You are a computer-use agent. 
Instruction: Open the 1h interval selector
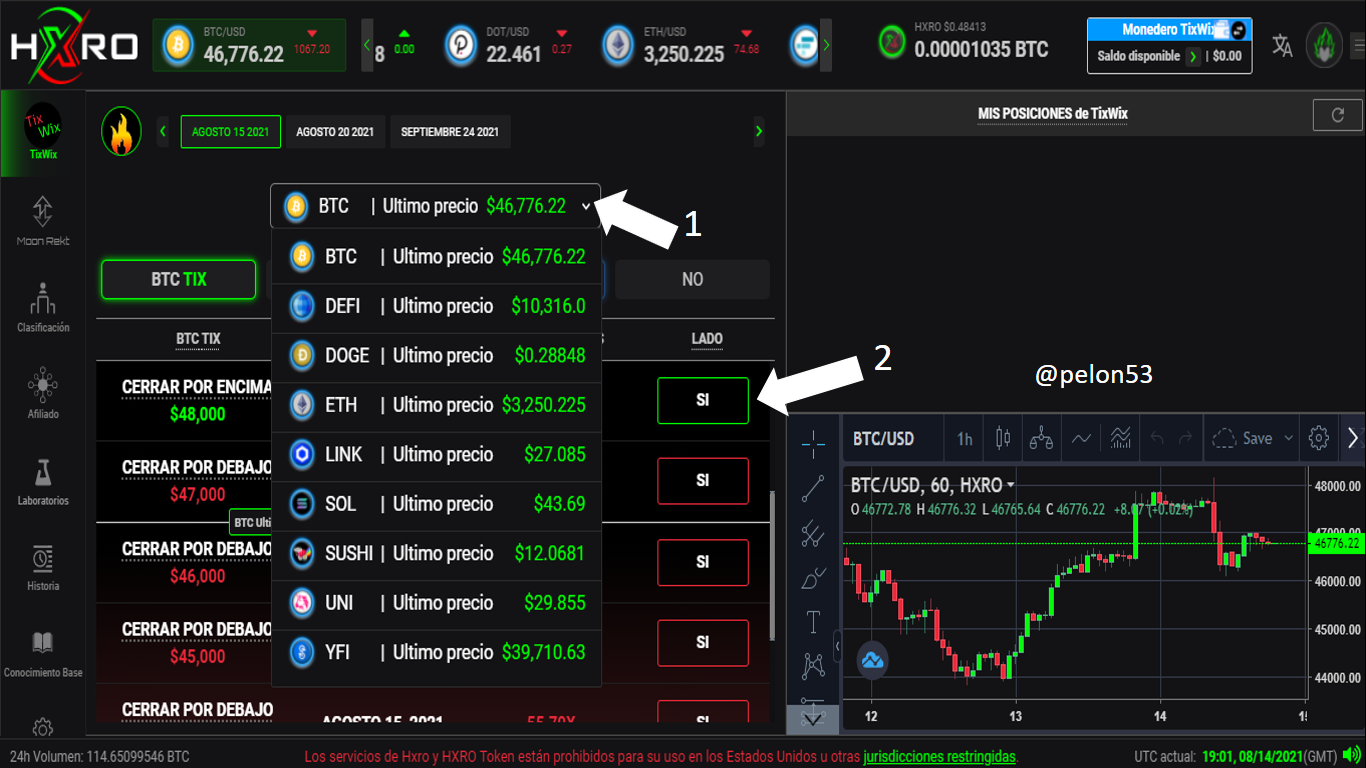(964, 438)
